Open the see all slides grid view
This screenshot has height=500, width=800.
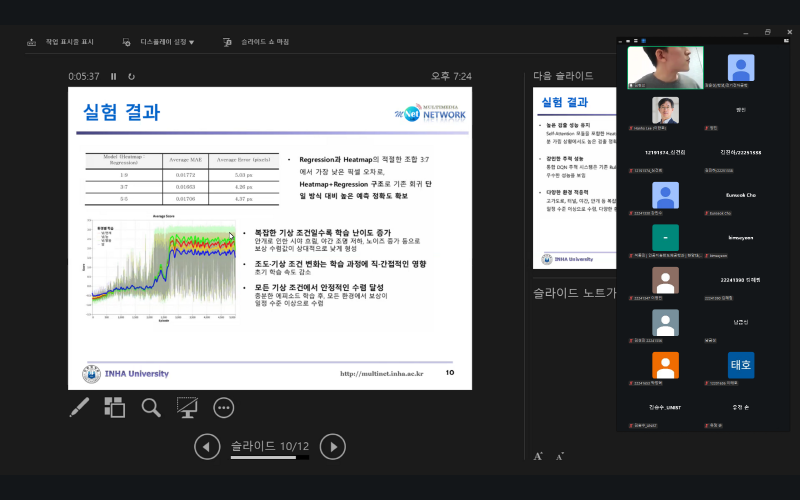(115, 407)
